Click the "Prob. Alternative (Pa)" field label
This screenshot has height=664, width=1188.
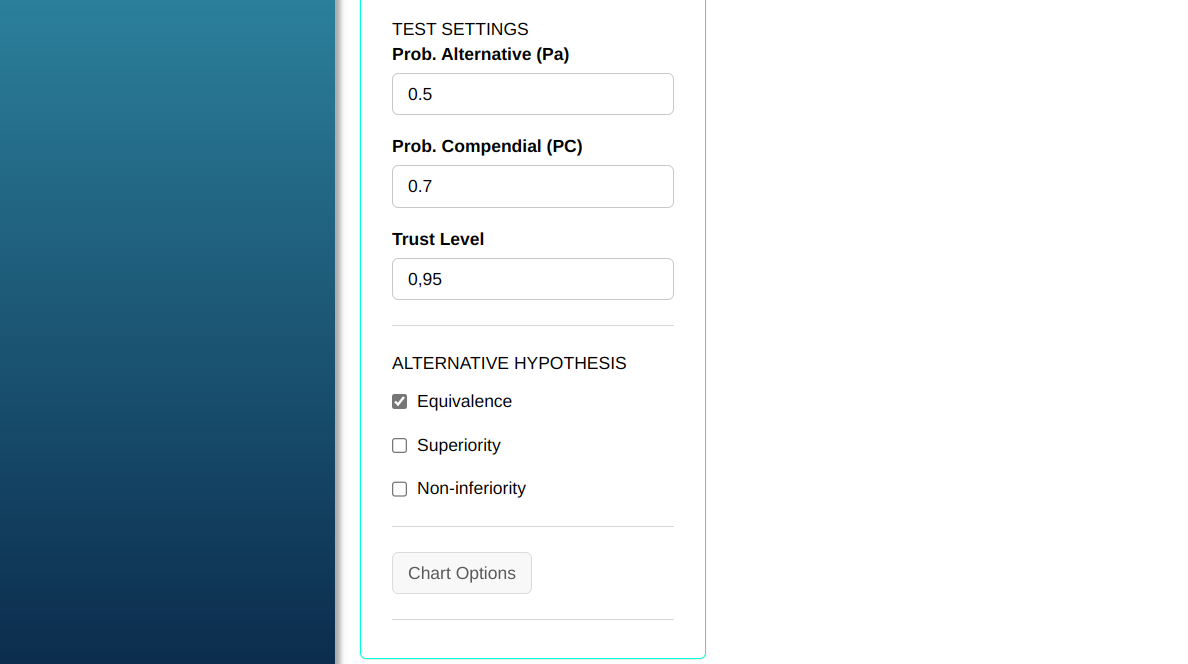[x=480, y=54]
